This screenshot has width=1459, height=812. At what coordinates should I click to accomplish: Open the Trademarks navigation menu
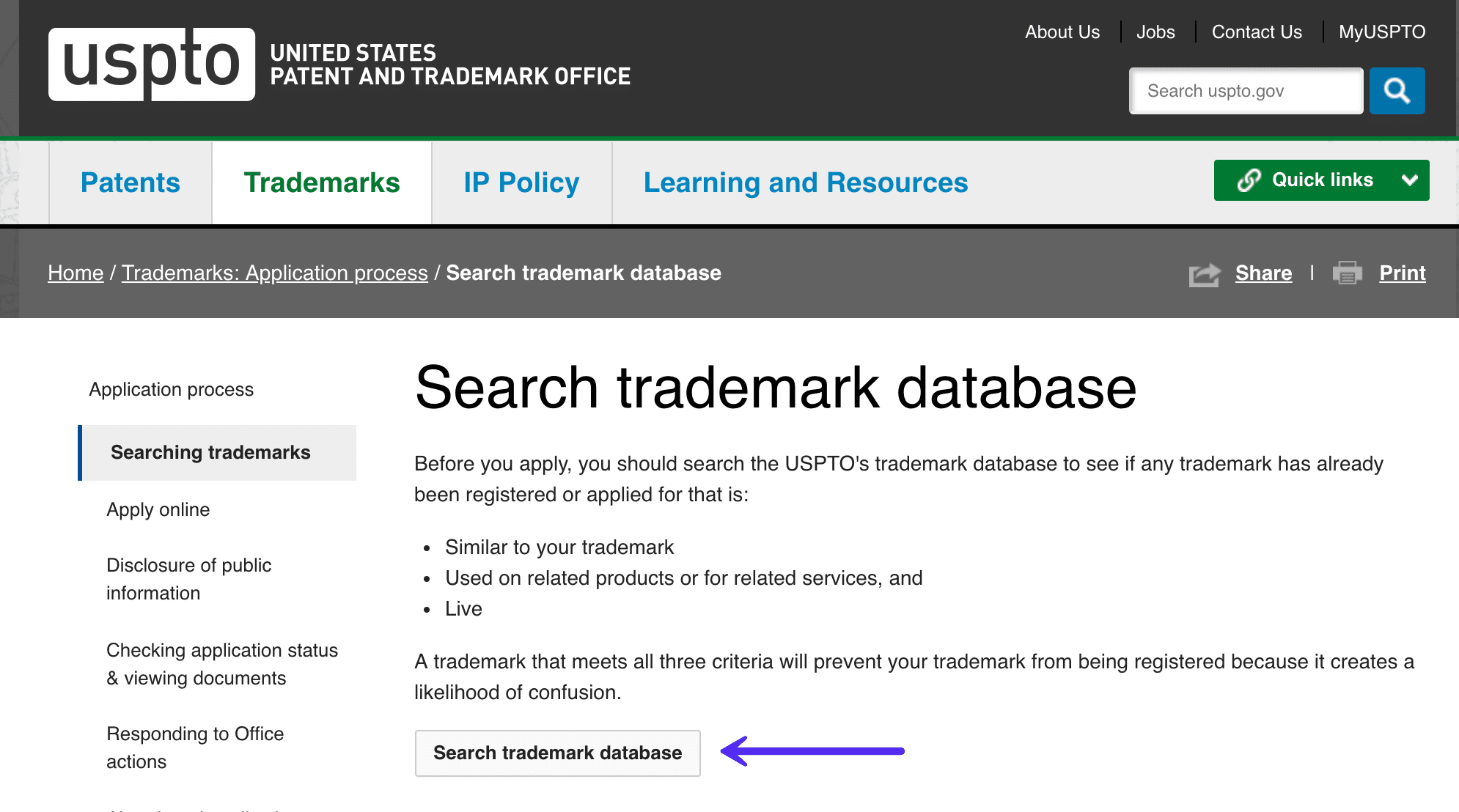(322, 182)
